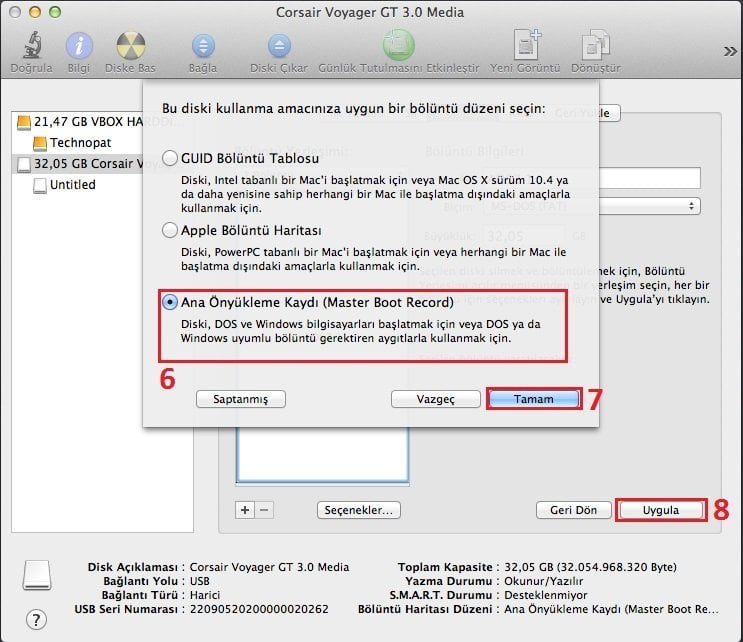Screen dimensions: 743x642
Task: Click the Bağlantı Yolu value USB
Action: point(199,581)
